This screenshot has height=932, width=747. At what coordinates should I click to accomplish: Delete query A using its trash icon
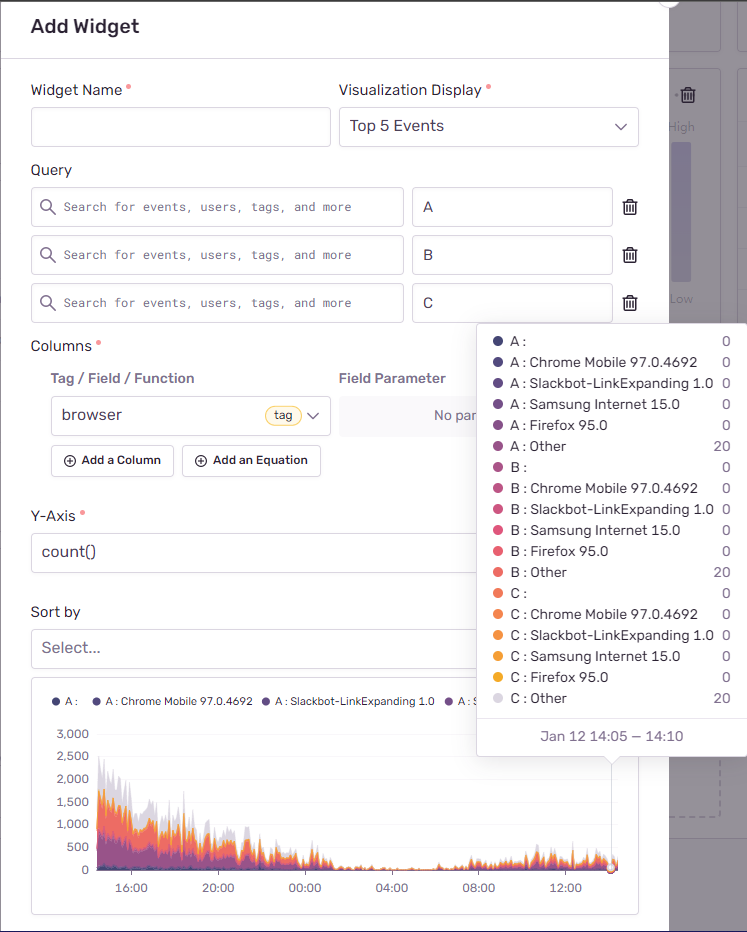(x=630, y=207)
